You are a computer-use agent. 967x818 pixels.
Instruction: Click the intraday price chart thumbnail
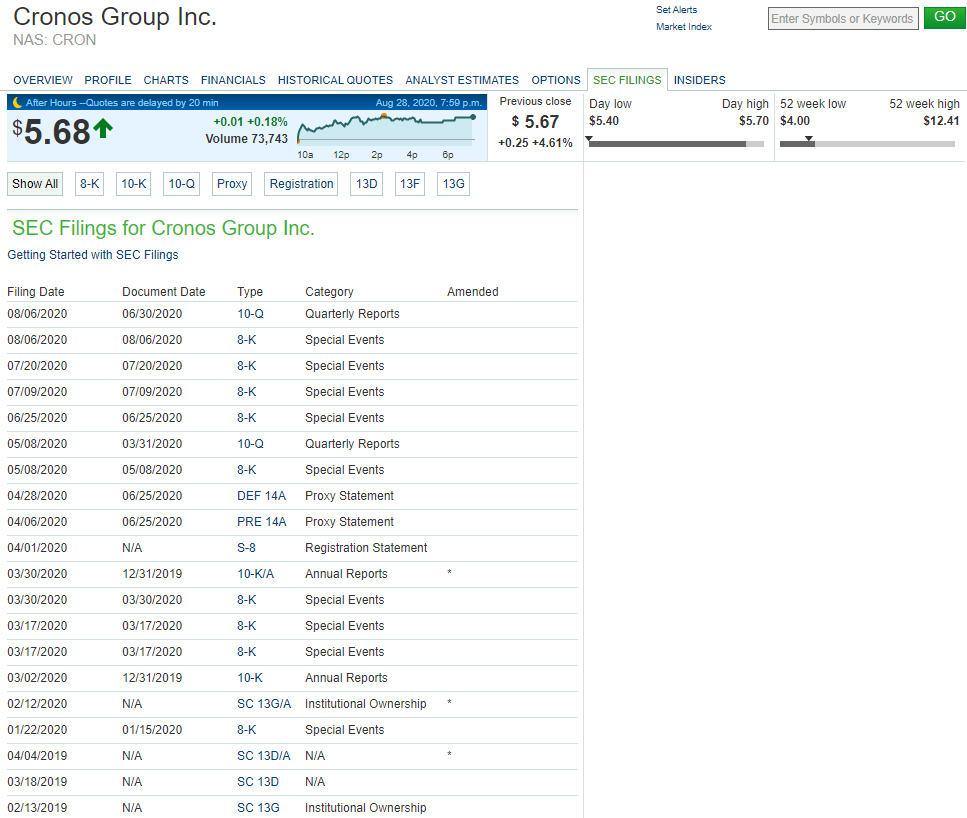coord(386,128)
